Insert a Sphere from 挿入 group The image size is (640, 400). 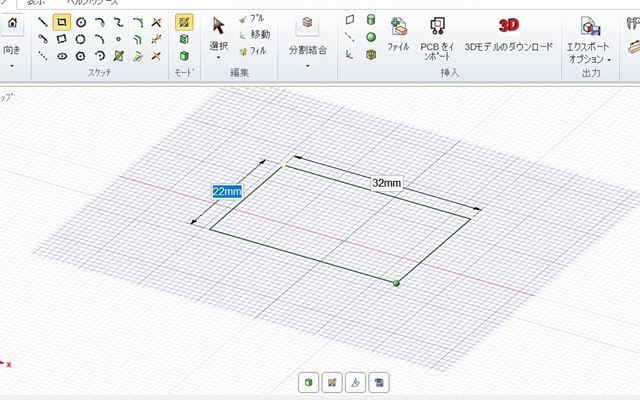point(371,37)
